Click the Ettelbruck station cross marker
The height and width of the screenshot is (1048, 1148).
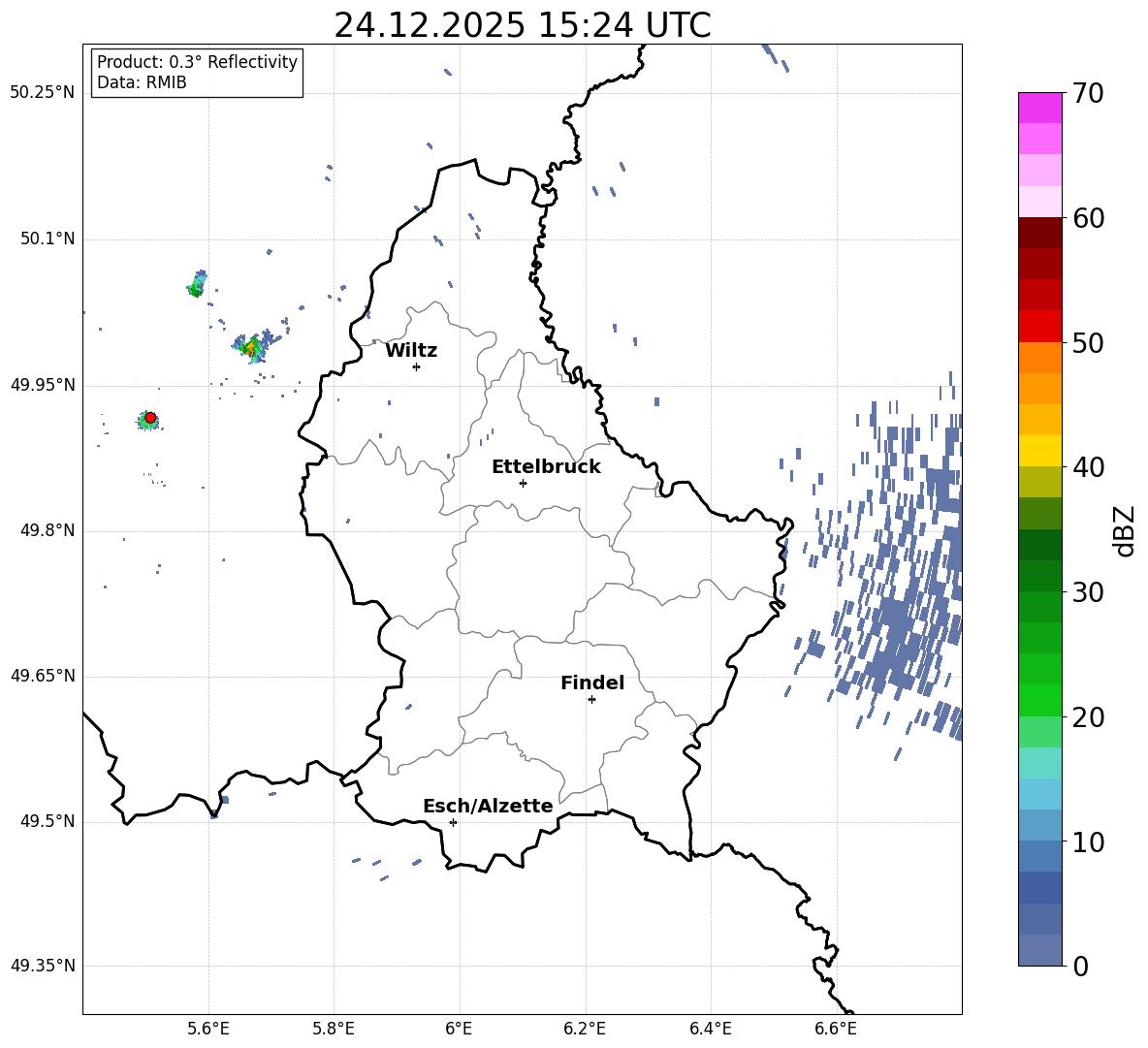pos(523,483)
